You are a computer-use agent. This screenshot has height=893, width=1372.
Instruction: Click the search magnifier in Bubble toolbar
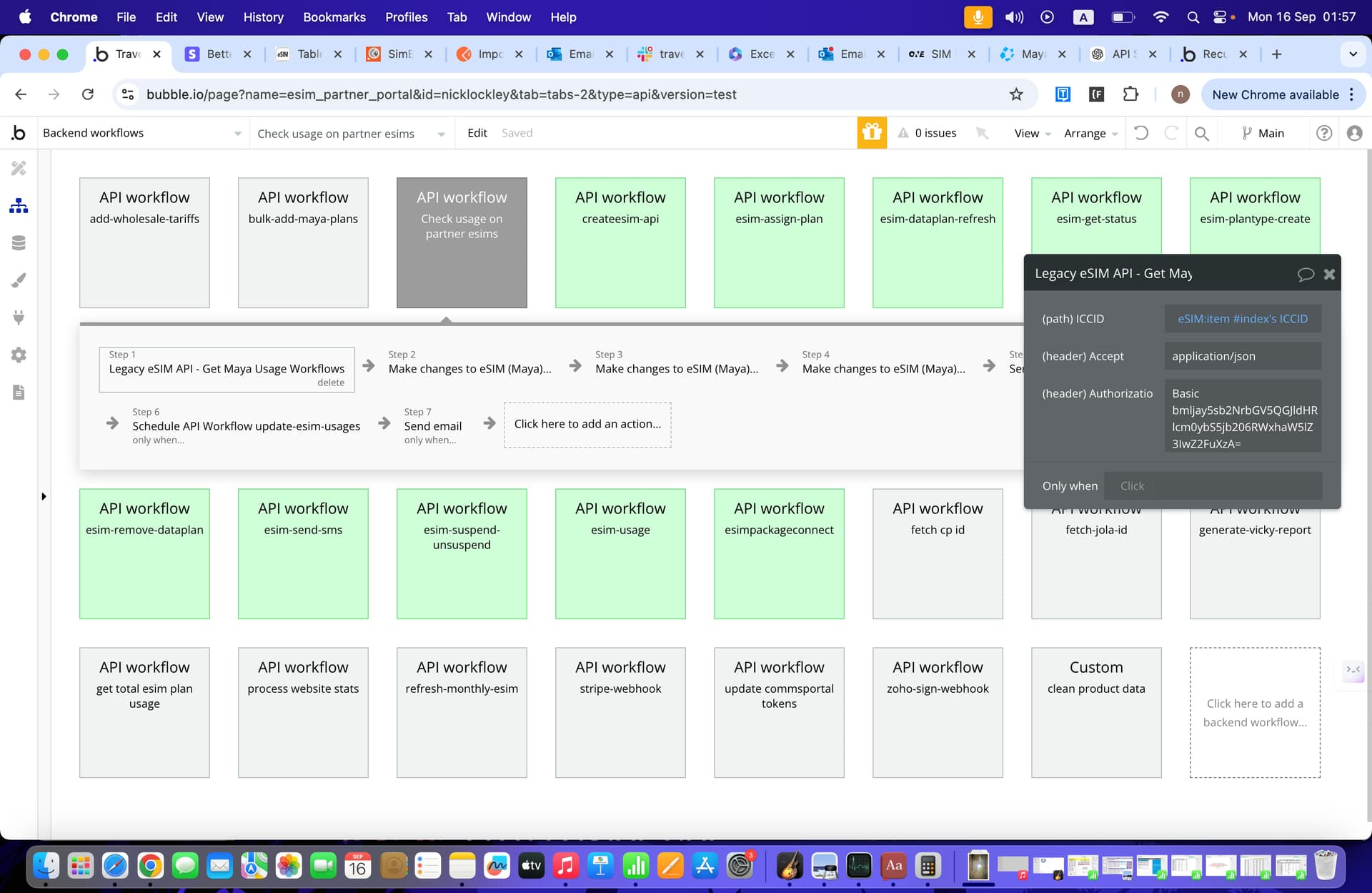click(1201, 134)
